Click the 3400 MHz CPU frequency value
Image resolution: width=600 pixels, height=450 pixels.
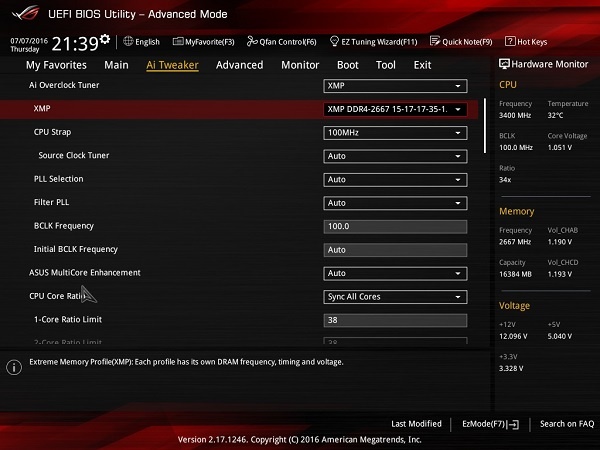click(515, 116)
